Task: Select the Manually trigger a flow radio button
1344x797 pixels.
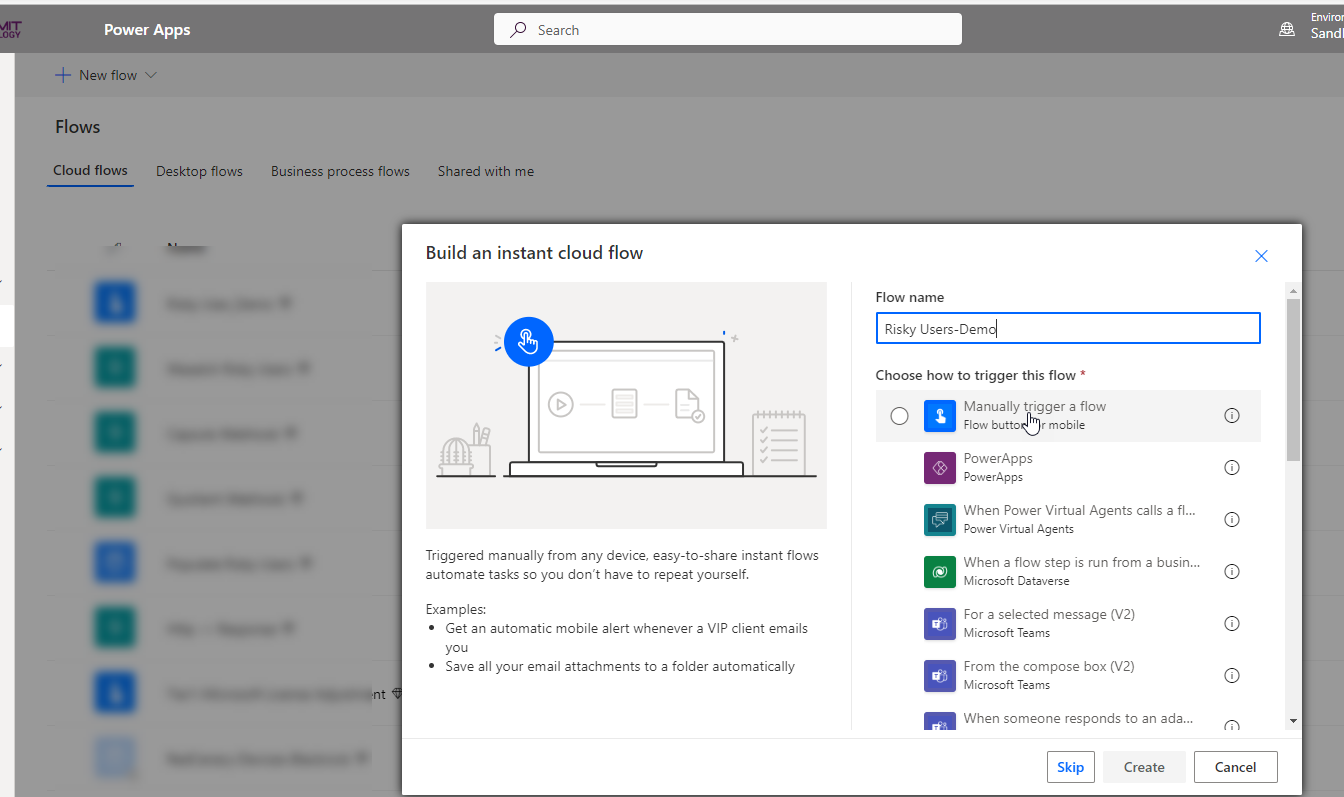Action: (899, 416)
